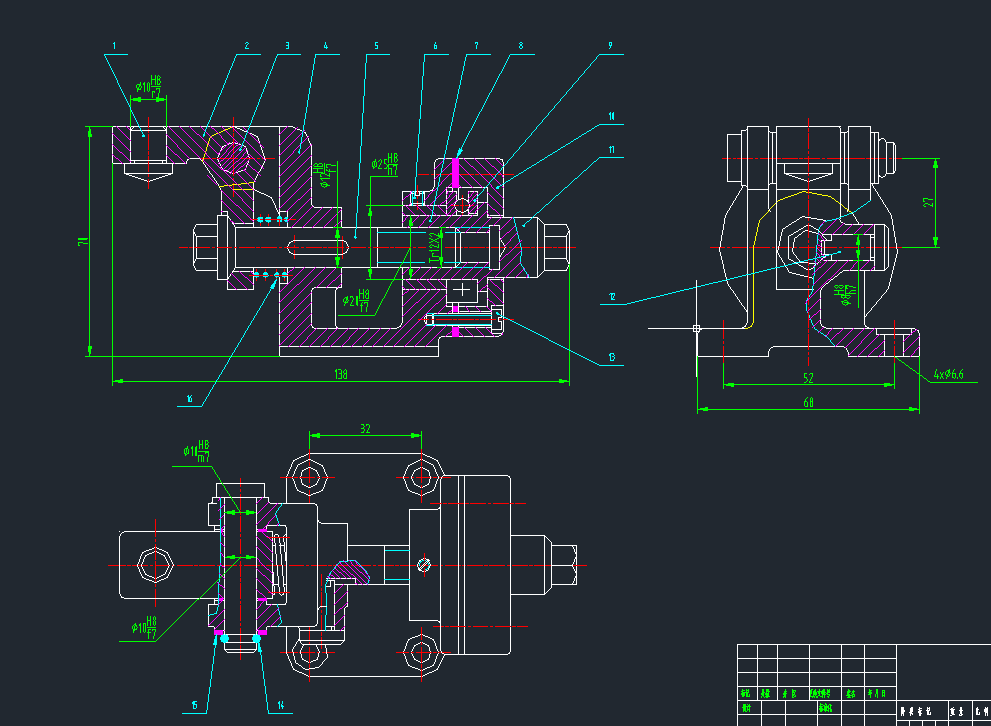991x726 pixels.
Task: Select the 4xφ6.6 hole callout
Action: pyautogui.click(x=947, y=375)
